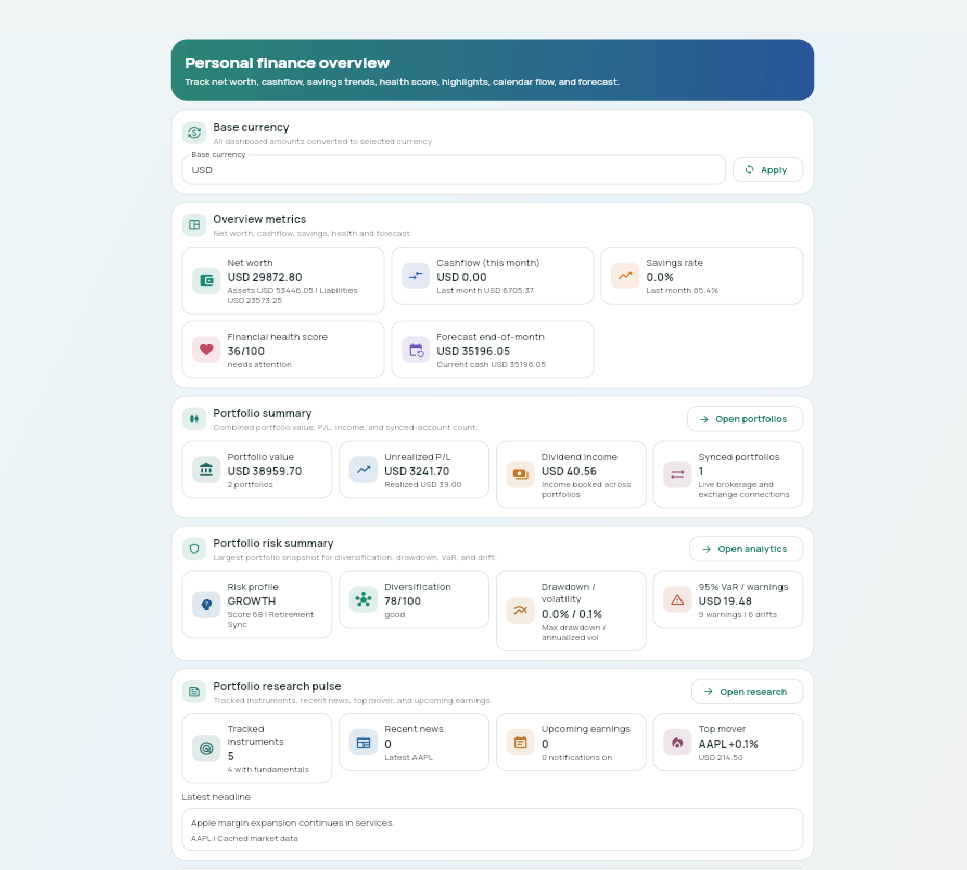This screenshot has width=967, height=870.
Task: Click the Overview metrics panel icon
Action: [x=194, y=225]
